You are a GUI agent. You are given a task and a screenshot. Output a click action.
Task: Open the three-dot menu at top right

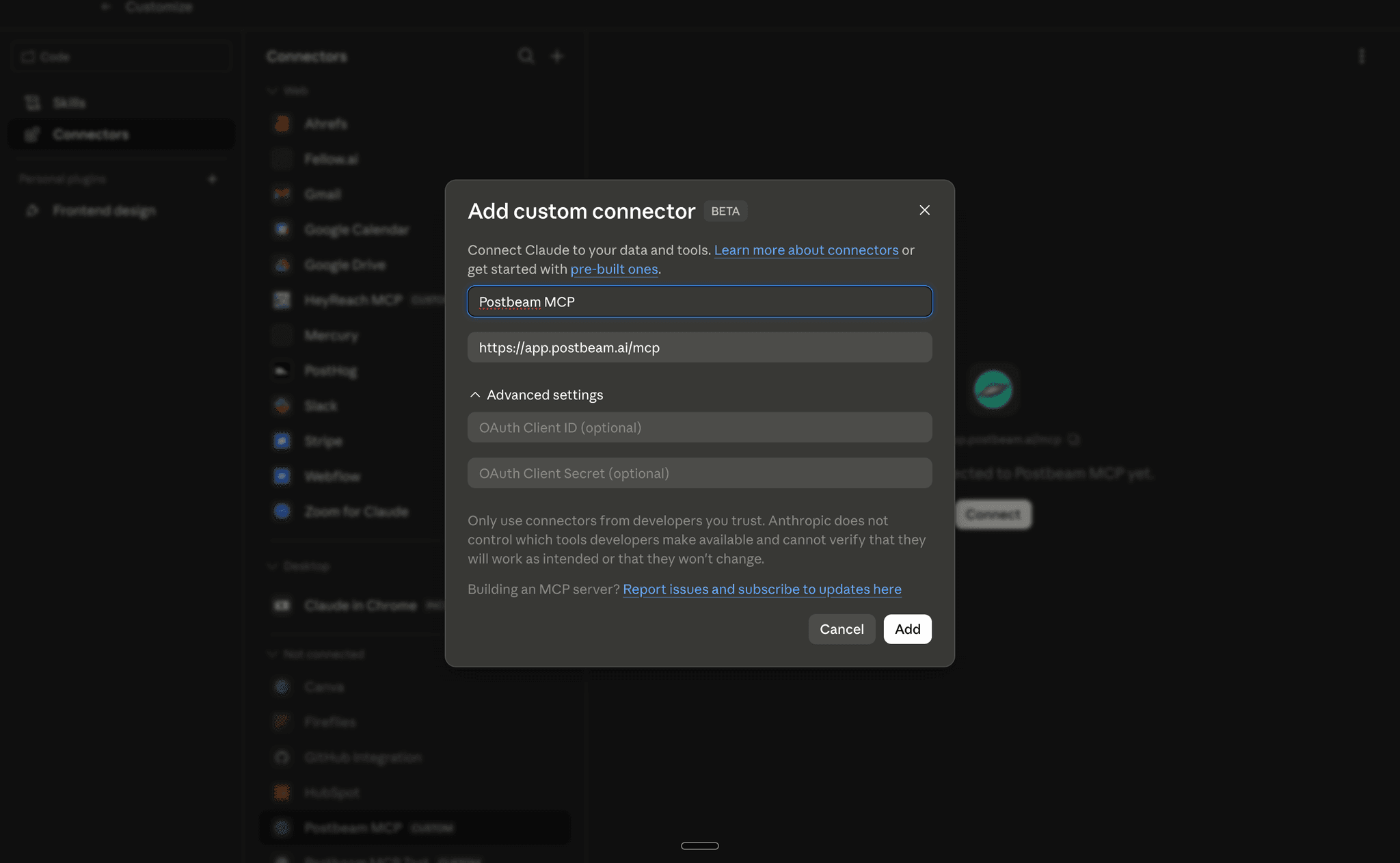click(1361, 56)
